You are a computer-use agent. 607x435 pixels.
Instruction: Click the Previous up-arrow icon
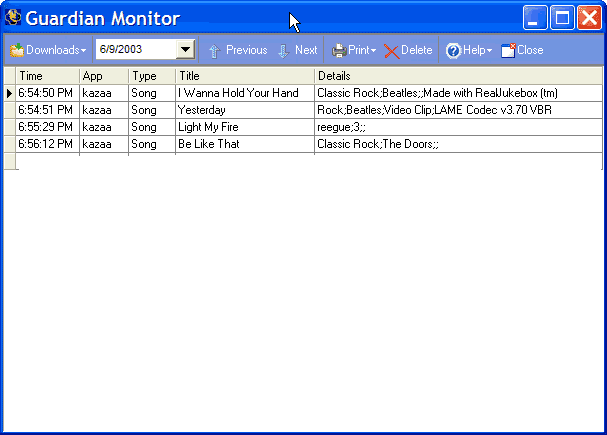coord(214,51)
